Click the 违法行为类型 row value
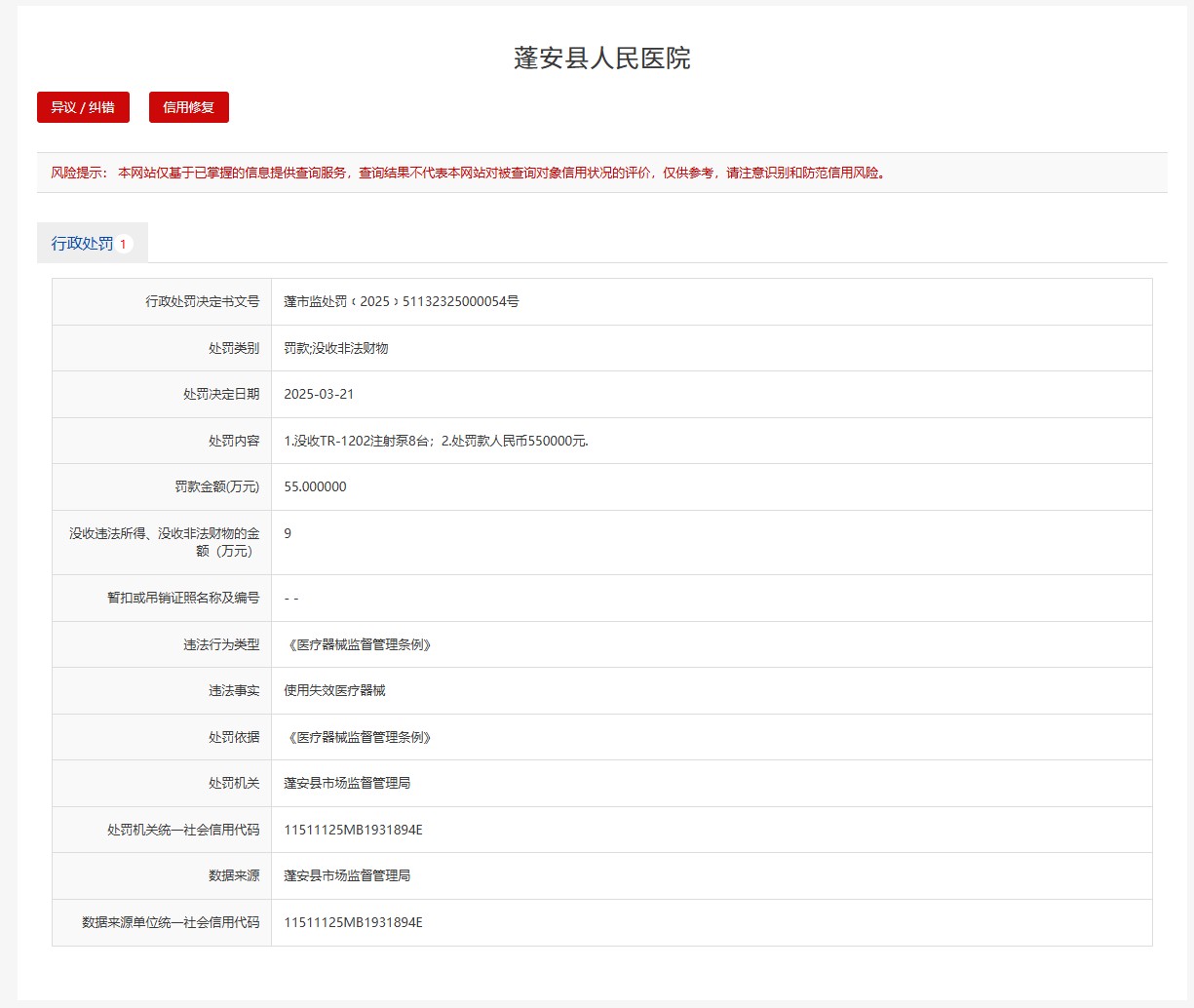1194x1008 pixels. [x=358, y=644]
